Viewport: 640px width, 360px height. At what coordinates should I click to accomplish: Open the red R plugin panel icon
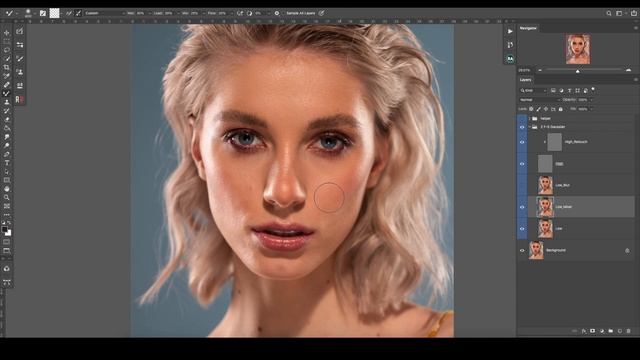pos(20,99)
